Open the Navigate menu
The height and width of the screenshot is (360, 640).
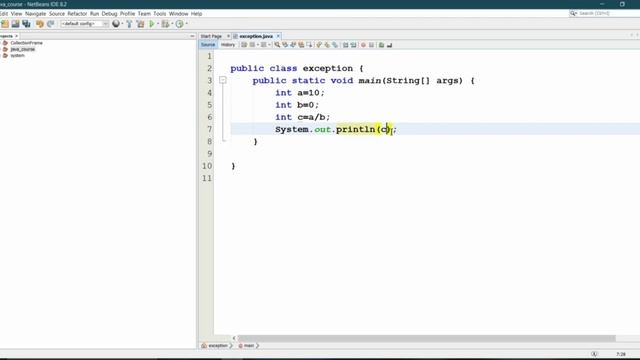tap(36, 14)
